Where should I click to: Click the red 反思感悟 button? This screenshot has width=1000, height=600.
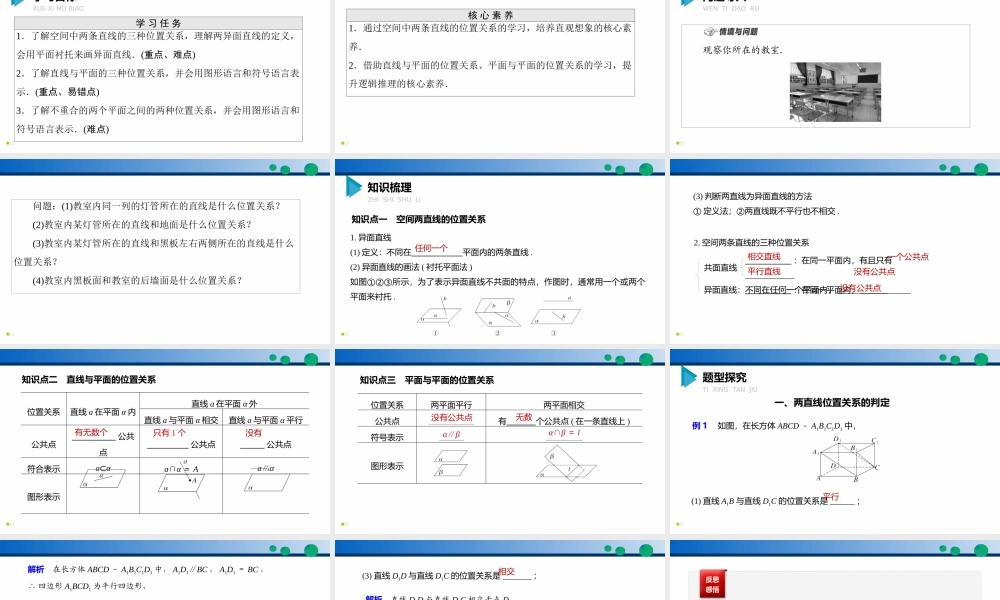(x=712, y=583)
